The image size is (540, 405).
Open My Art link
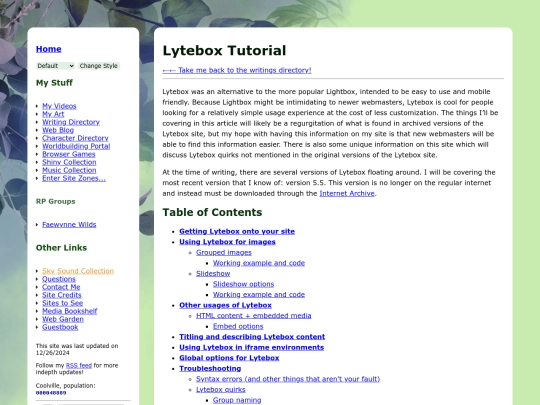click(53, 114)
